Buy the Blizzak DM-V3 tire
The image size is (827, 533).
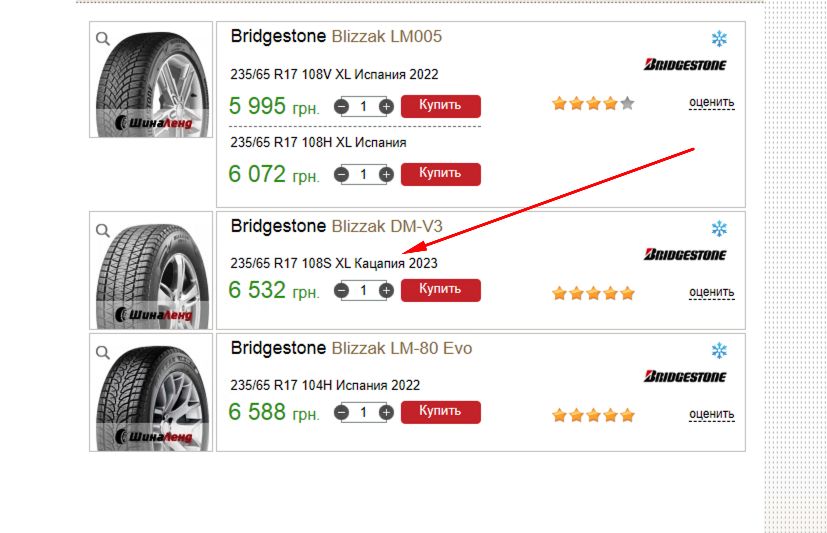point(440,290)
